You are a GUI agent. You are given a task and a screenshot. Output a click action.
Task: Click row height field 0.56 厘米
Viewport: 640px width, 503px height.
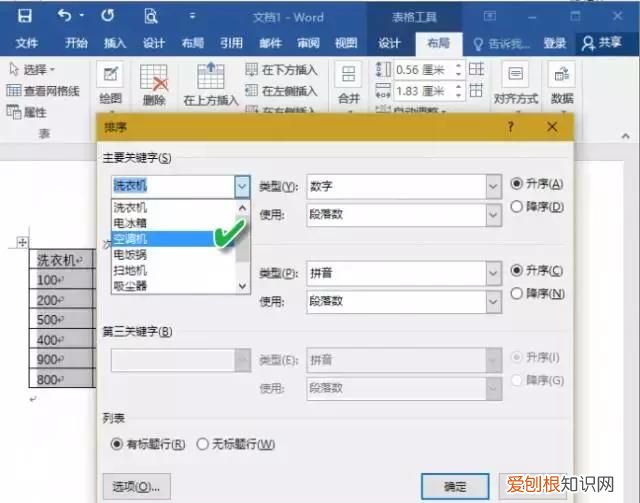point(423,70)
